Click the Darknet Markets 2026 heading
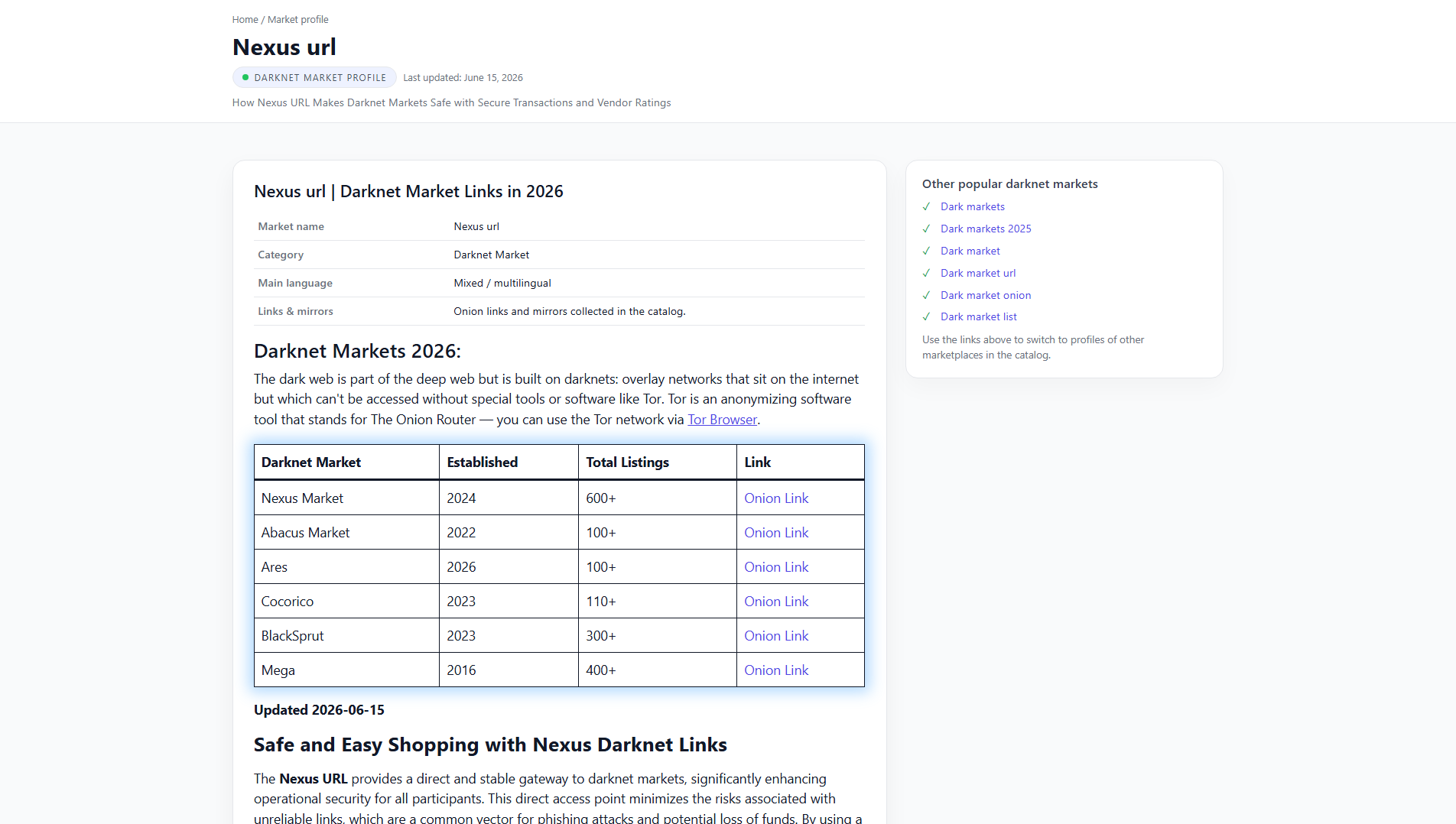 click(x=357, y=352)
